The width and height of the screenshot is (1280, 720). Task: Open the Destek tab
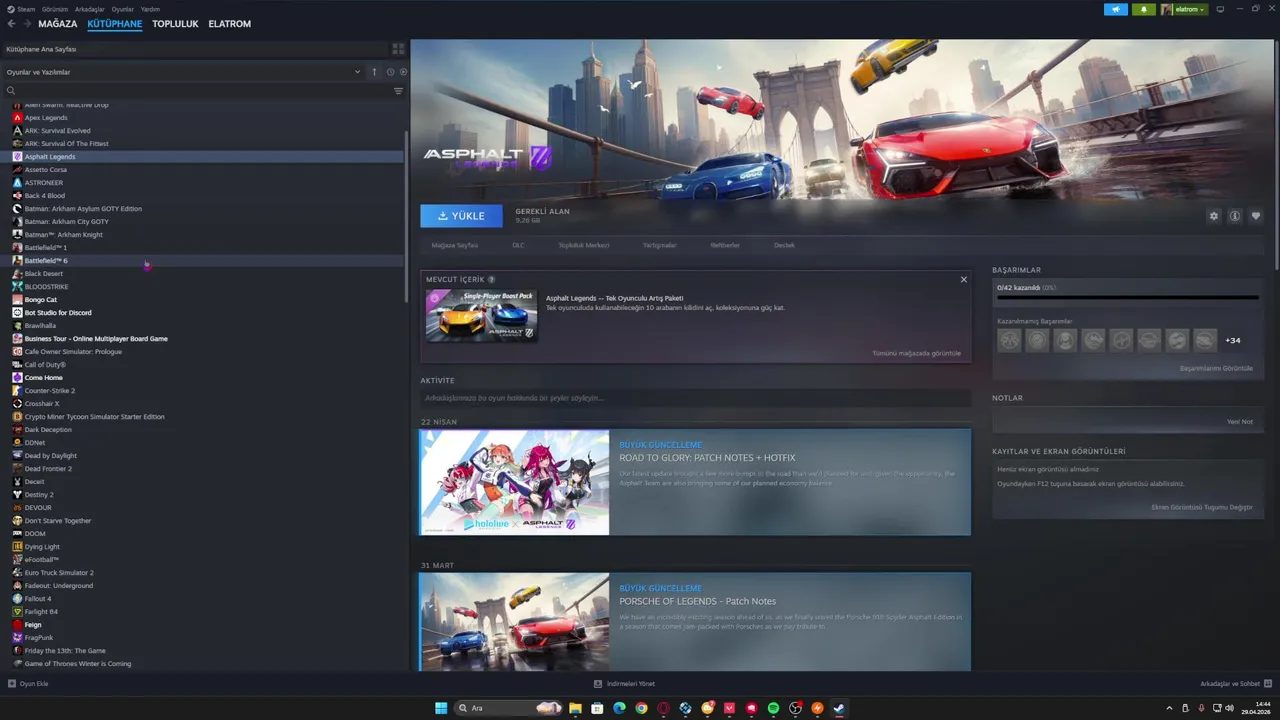click(x=784, y=245)
